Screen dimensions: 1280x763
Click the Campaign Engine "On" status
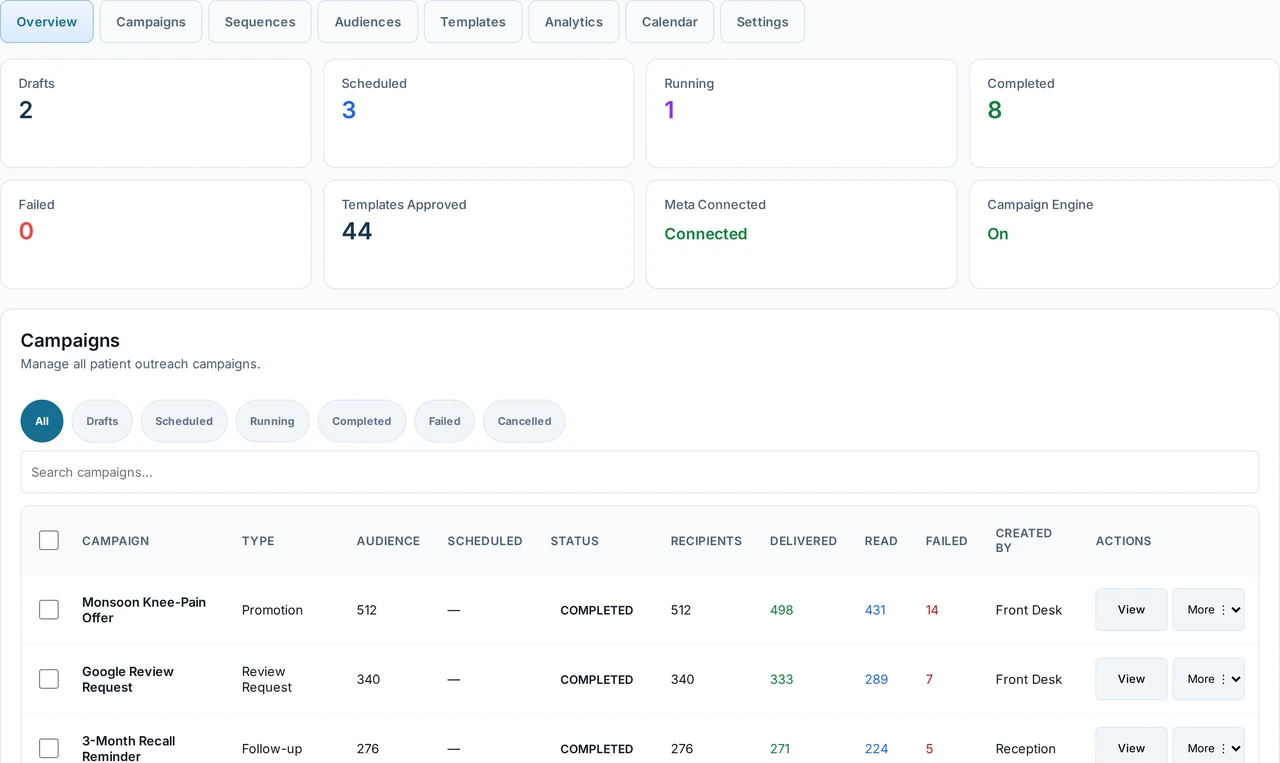[x=998, y=234]
